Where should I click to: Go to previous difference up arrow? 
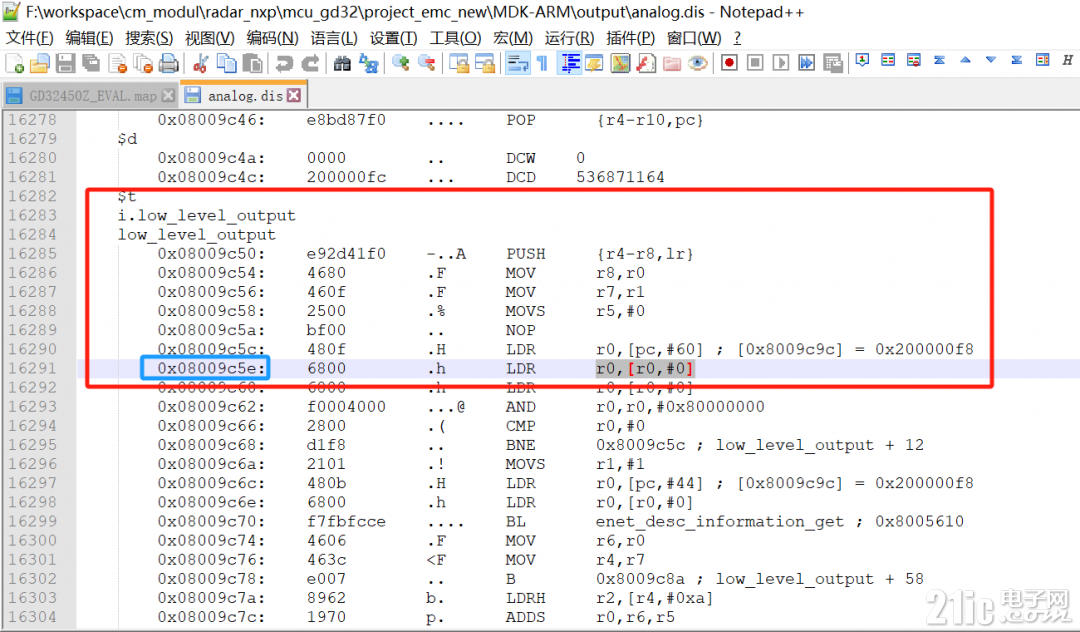click(x=965, y=61)
